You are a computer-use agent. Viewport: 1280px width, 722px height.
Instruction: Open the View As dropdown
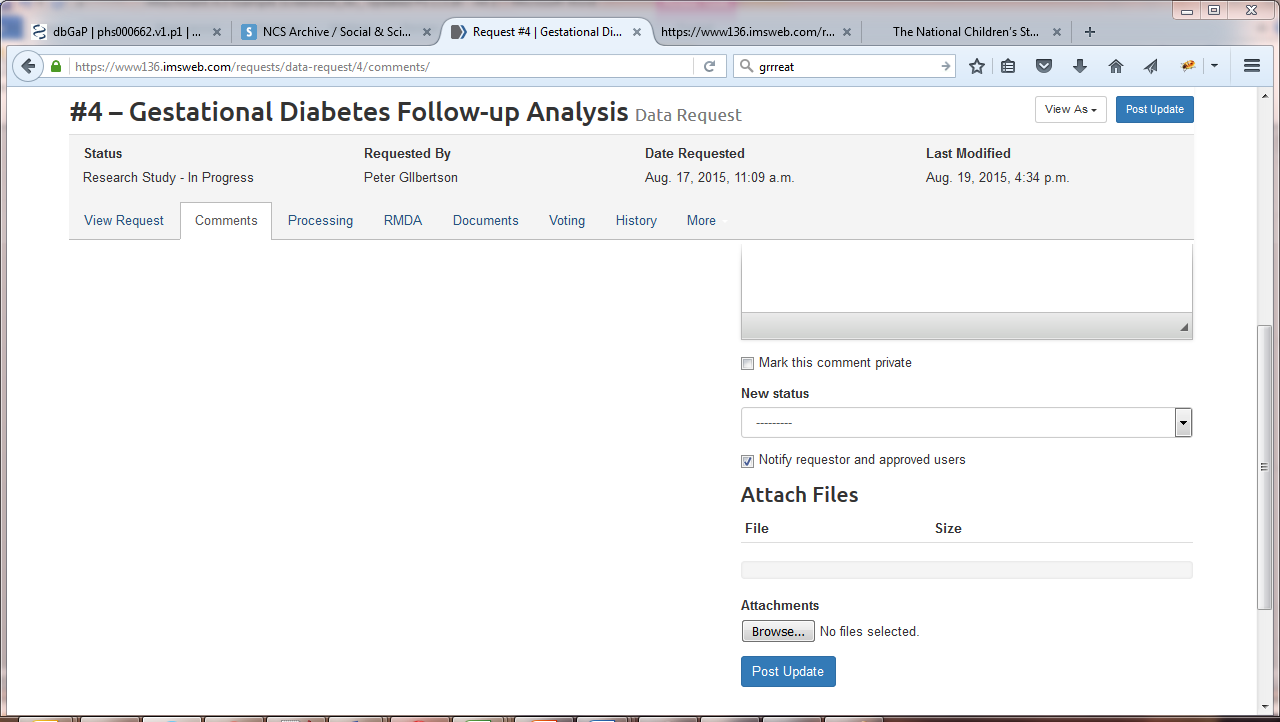tap(1070, 110)
